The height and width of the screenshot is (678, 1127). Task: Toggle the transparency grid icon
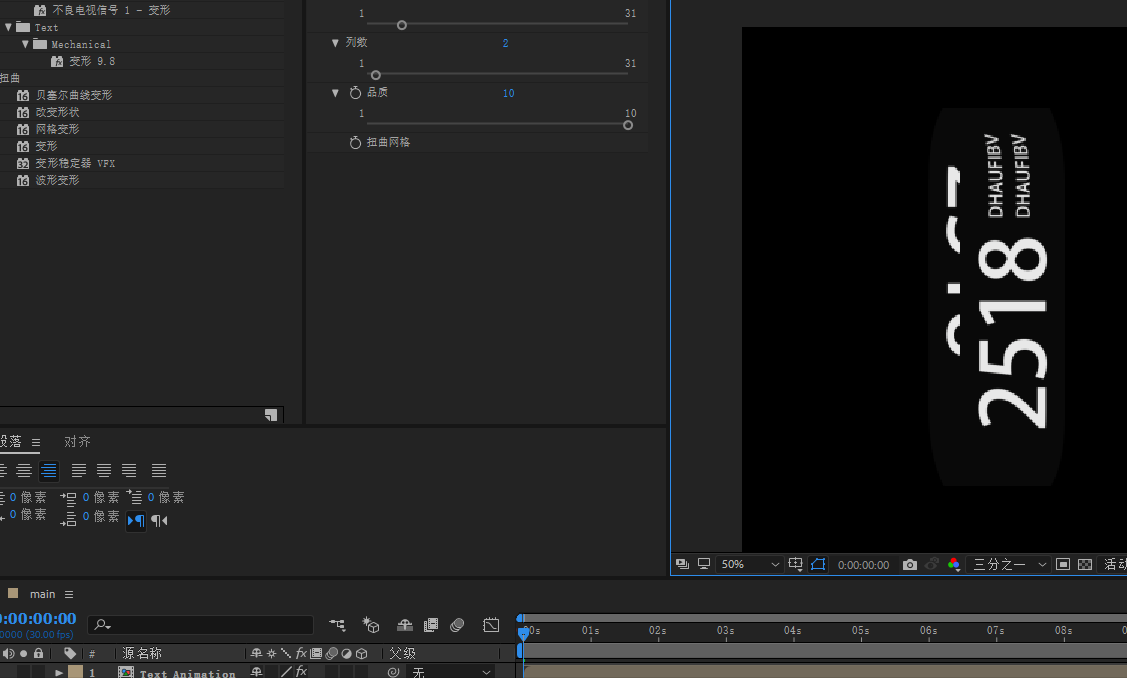coord(1085,564)
